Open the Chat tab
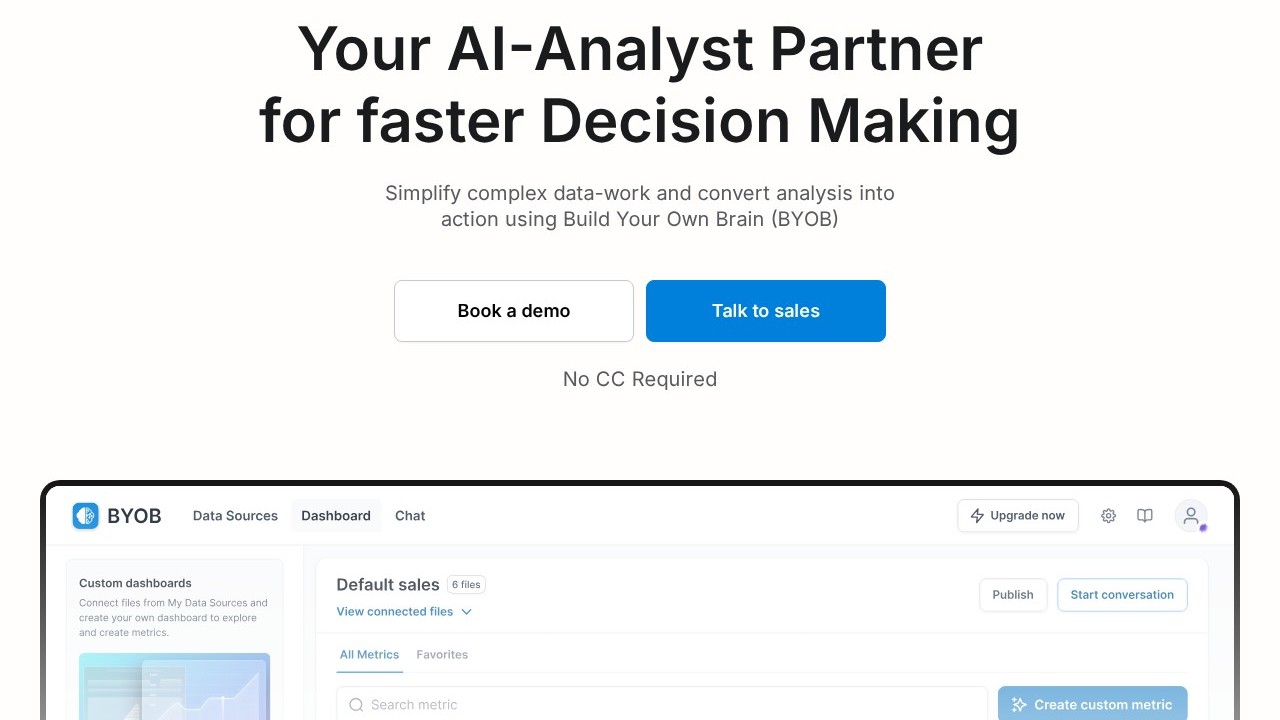Screen dimensions: 1280x720 (410, 516)
